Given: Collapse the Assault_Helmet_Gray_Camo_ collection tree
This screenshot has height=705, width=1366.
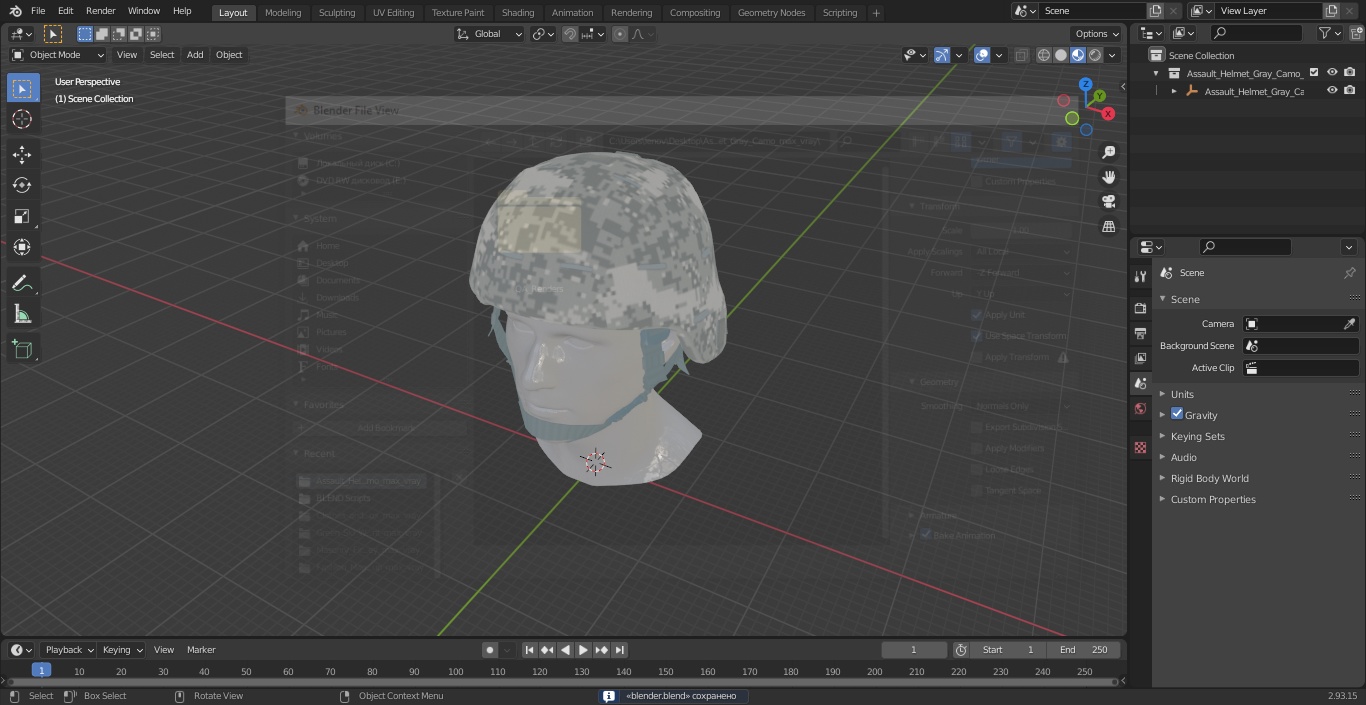Looking at the screenshot, I should click(x=1156, y=73).
